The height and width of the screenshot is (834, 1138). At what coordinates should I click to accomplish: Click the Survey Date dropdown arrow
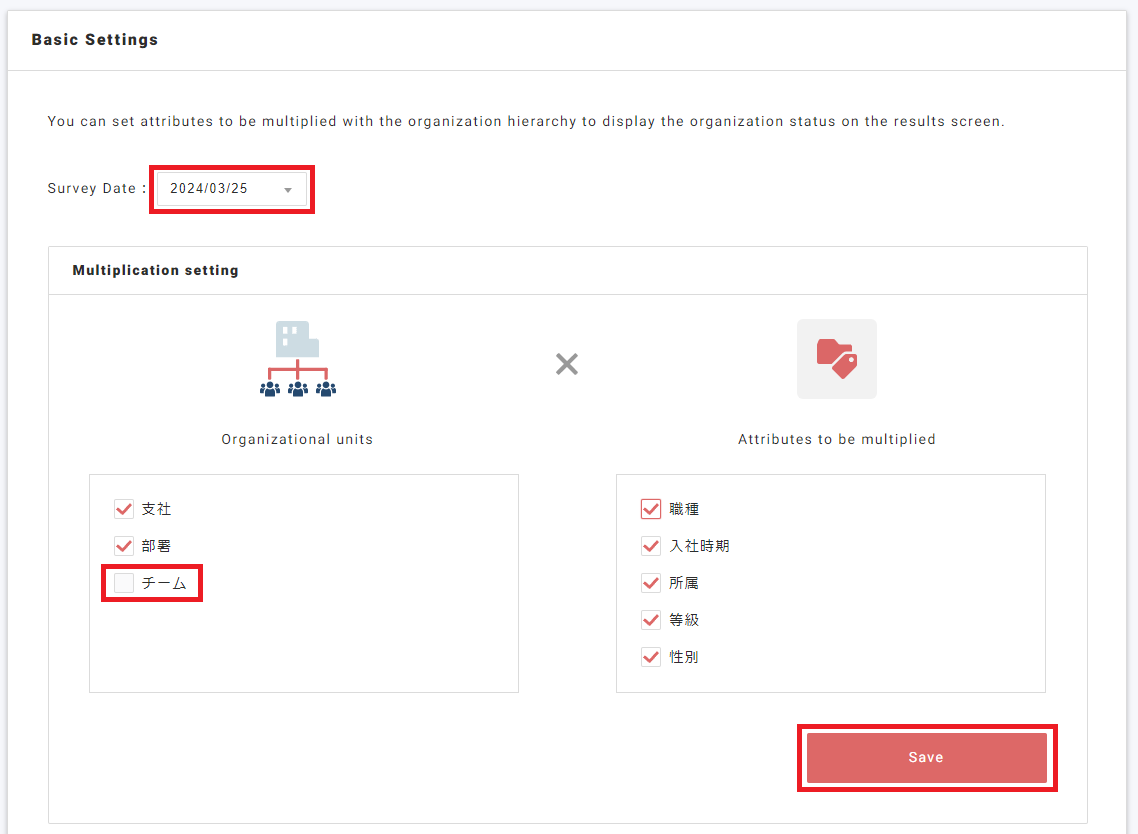[x=288, y=190]
